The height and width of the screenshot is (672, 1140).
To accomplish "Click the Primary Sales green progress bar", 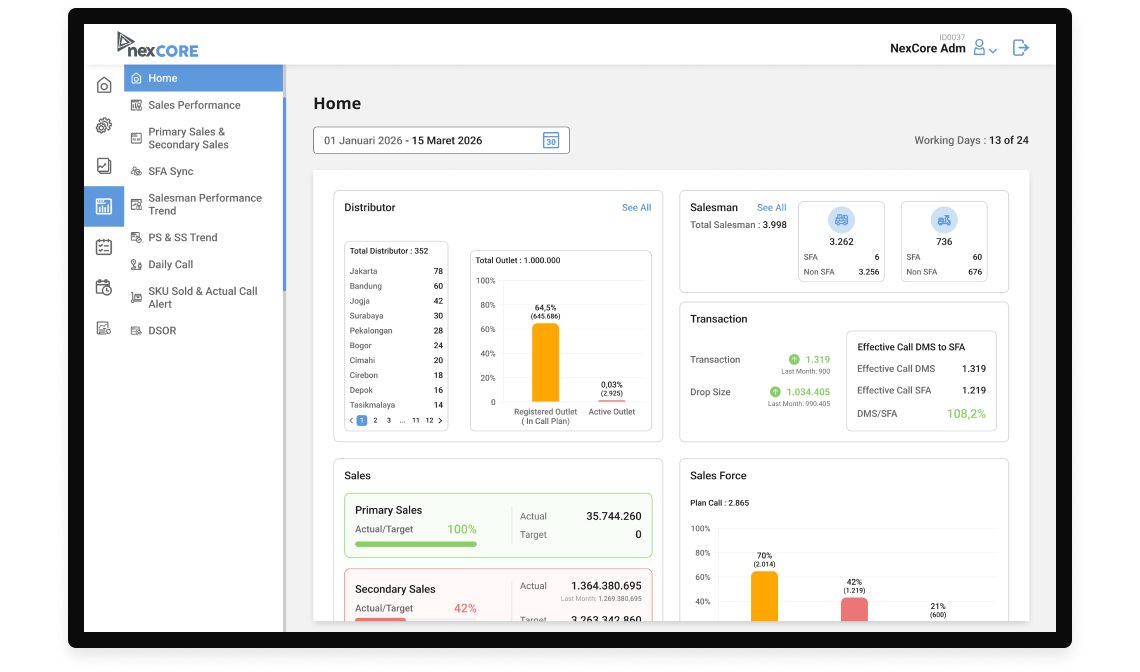I will (x=416, y=544).
